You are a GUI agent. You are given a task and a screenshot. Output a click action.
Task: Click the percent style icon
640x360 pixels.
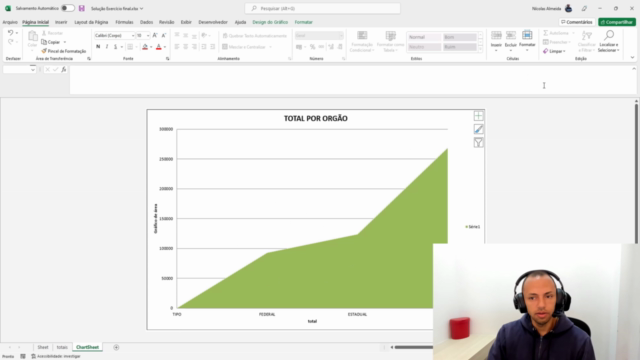pos(312,47)
